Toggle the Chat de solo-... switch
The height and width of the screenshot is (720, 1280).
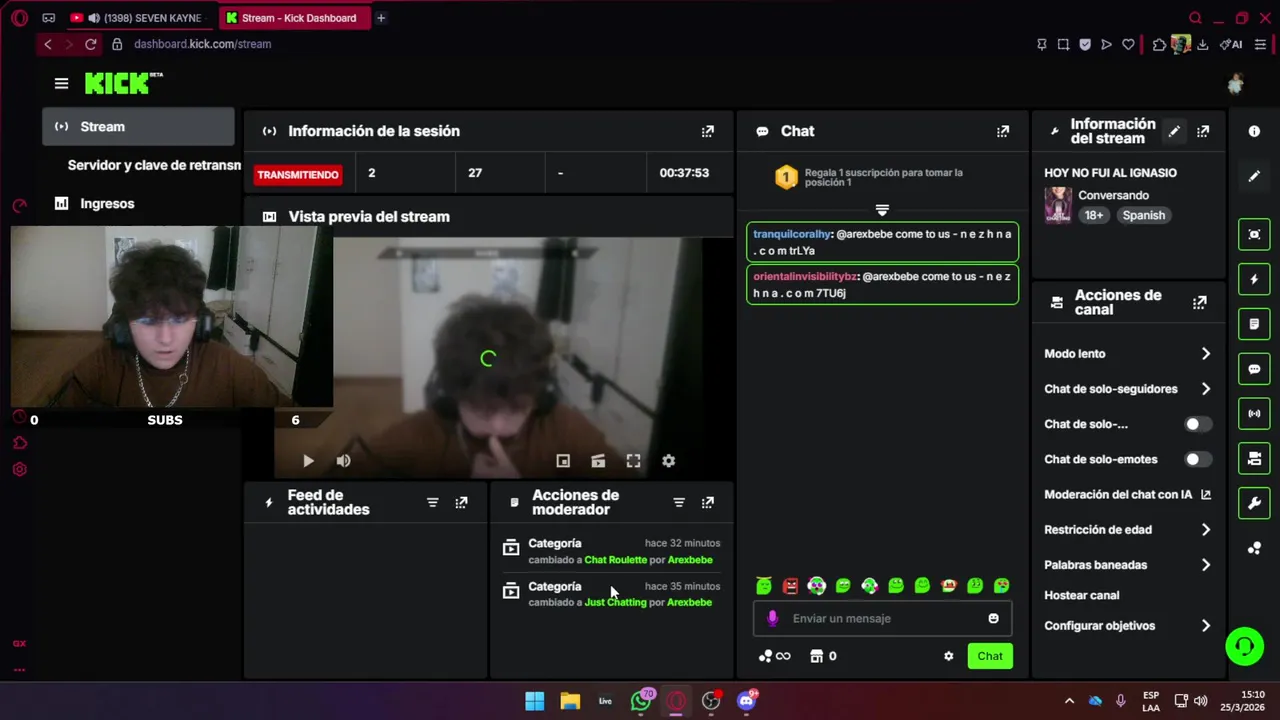pos(1197,424)
